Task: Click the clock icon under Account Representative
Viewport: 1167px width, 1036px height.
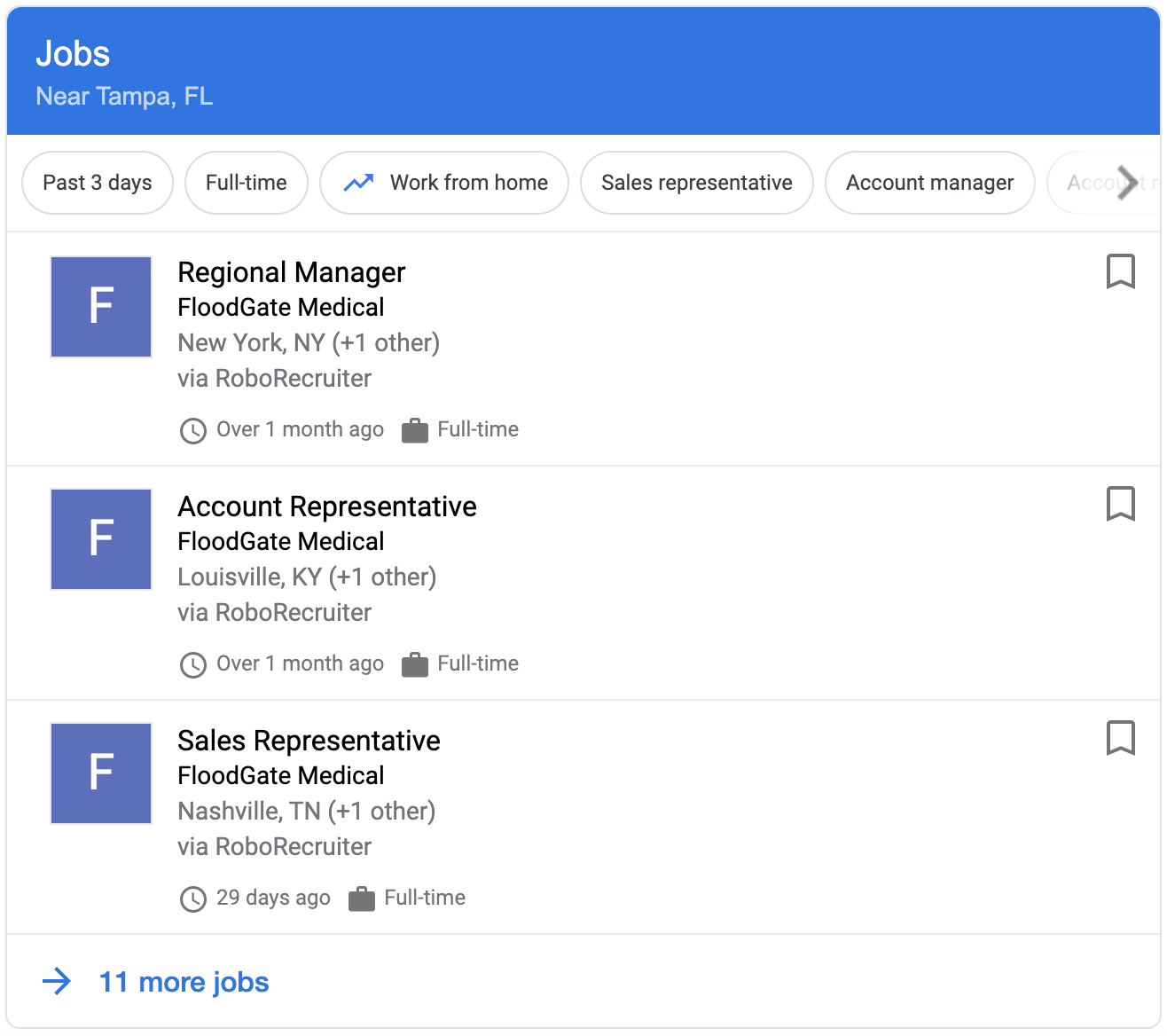Action: tap(193, 665)
